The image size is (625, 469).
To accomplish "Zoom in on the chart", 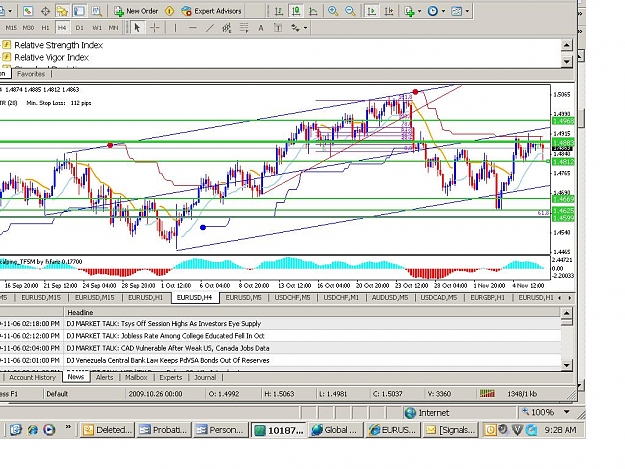I will (x=333, y=11).
